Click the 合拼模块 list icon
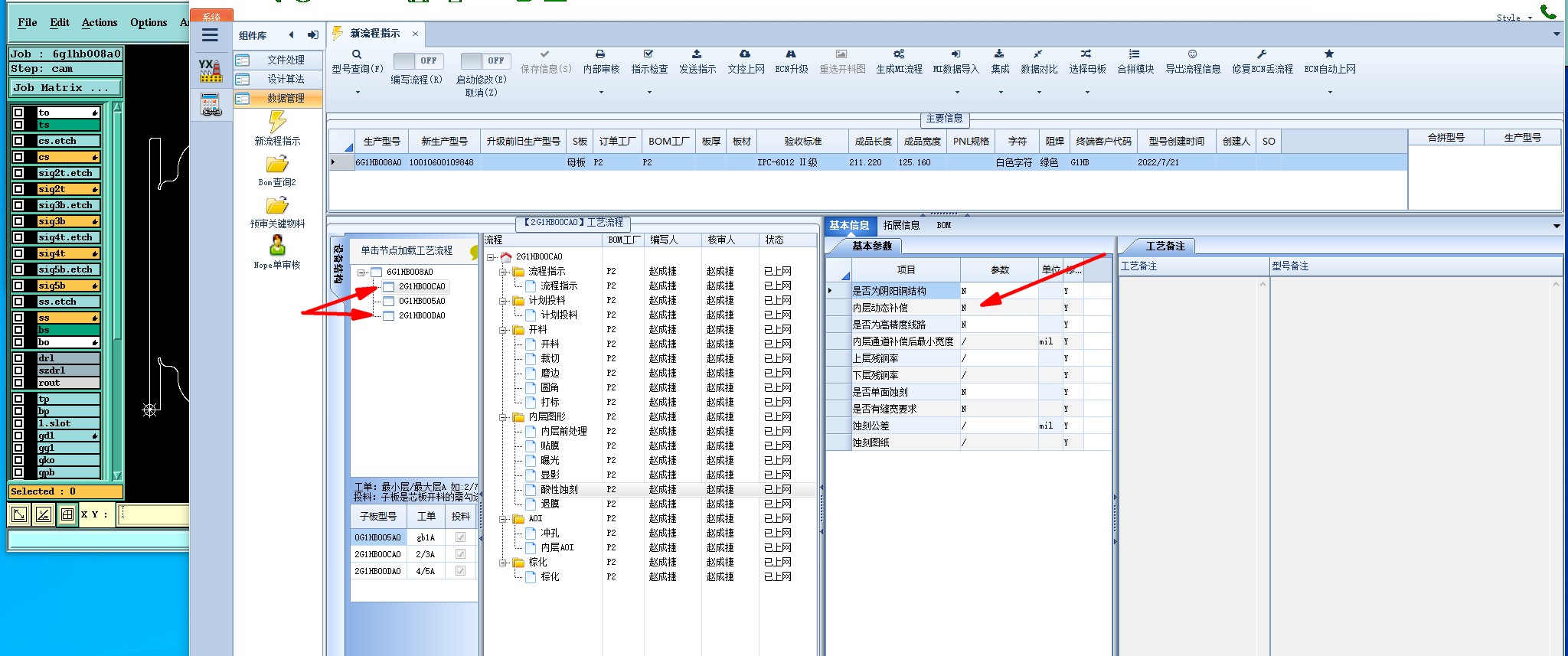The image size is (1568, 656). click(1135, 54)
